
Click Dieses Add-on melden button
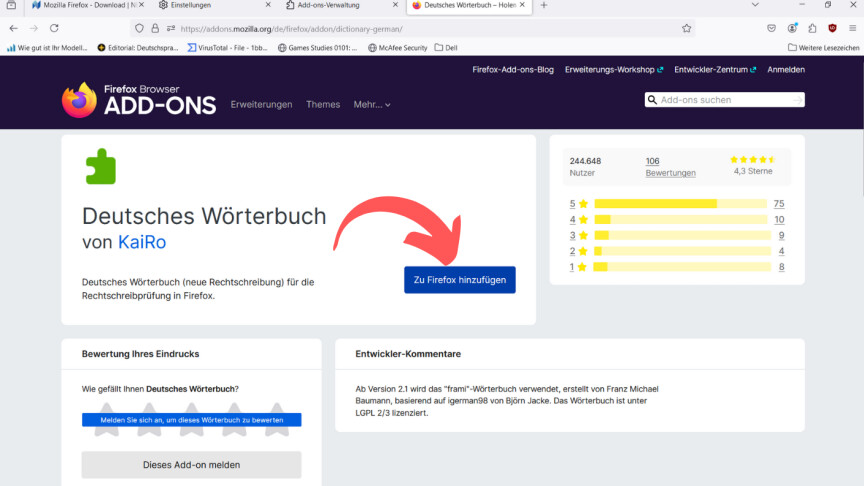[x=191, y=465]
